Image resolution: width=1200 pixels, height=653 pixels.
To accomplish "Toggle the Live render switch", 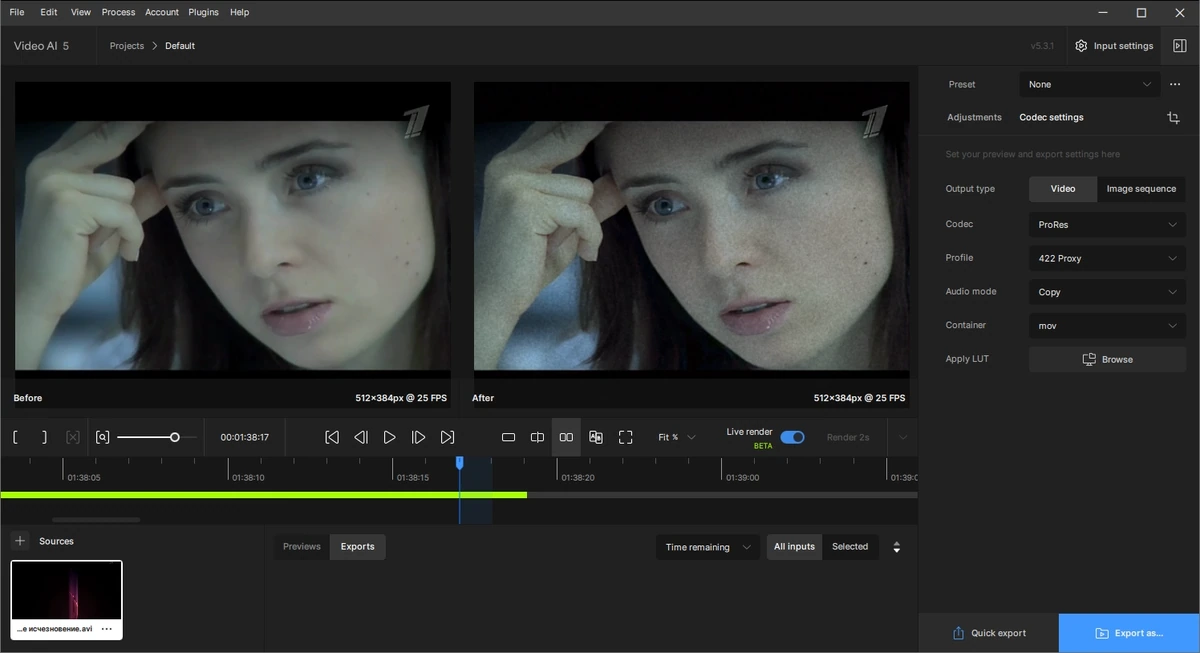I will pyautogui.click(x=792, y=437).
